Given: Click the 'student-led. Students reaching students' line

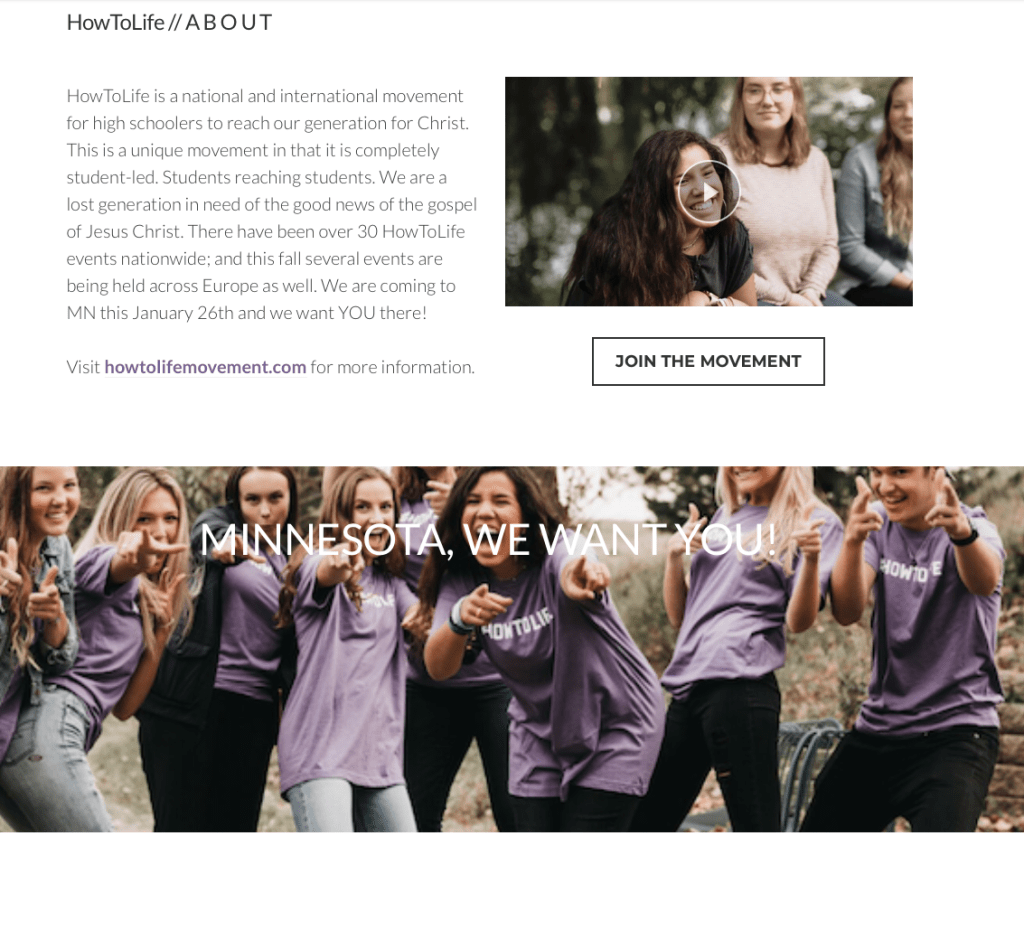Looking at the screenshot, I should coord(220,178).
